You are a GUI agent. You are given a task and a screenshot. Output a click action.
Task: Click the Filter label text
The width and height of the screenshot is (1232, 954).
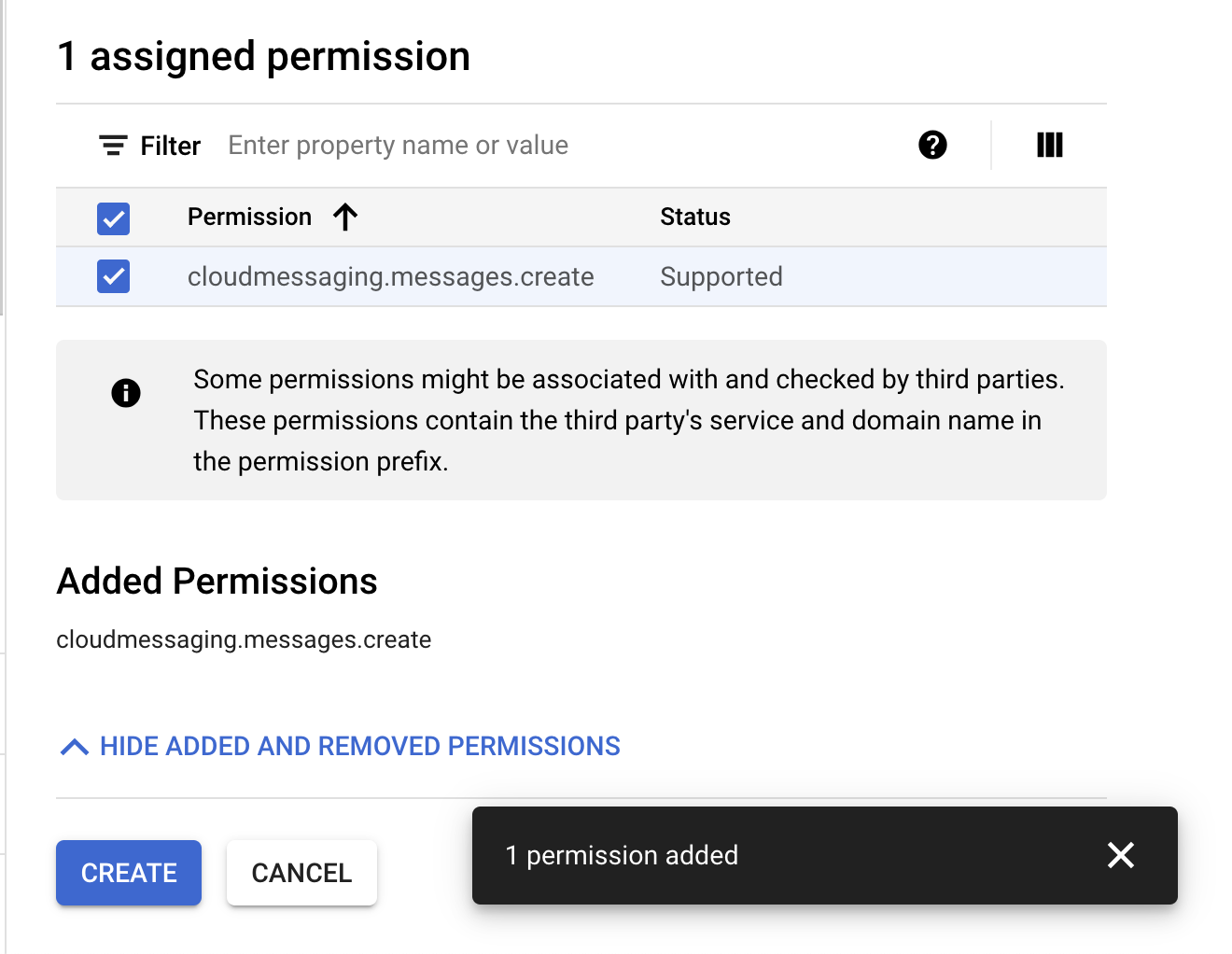click(171, 146)
